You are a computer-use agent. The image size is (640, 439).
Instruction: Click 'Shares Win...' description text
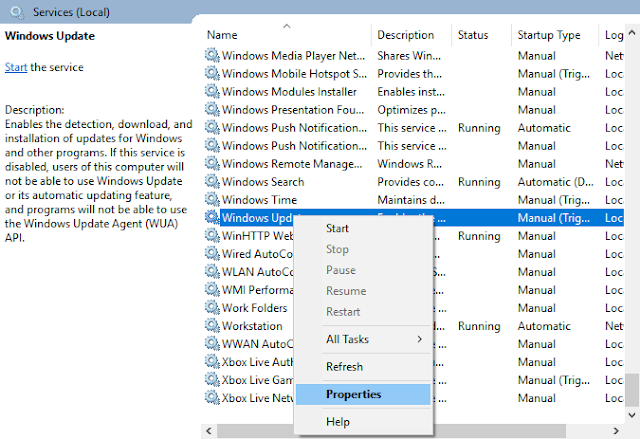409,55
